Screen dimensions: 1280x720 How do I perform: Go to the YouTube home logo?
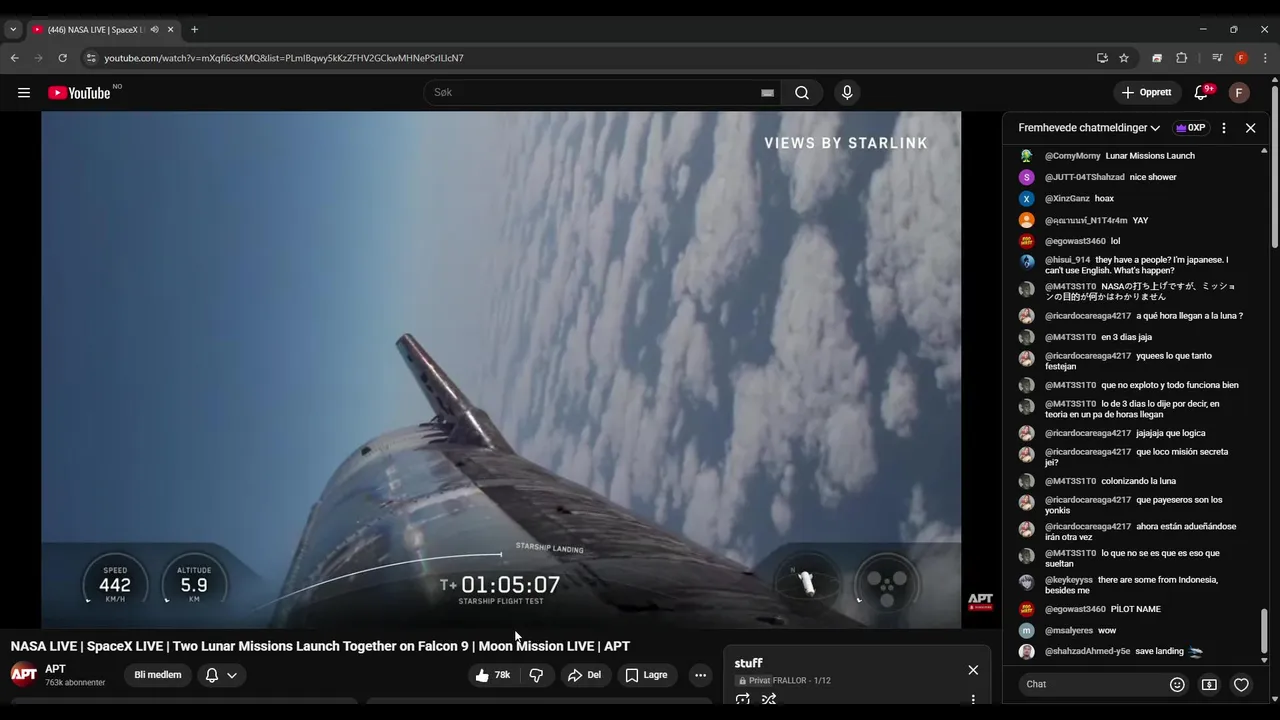(80, 93)
